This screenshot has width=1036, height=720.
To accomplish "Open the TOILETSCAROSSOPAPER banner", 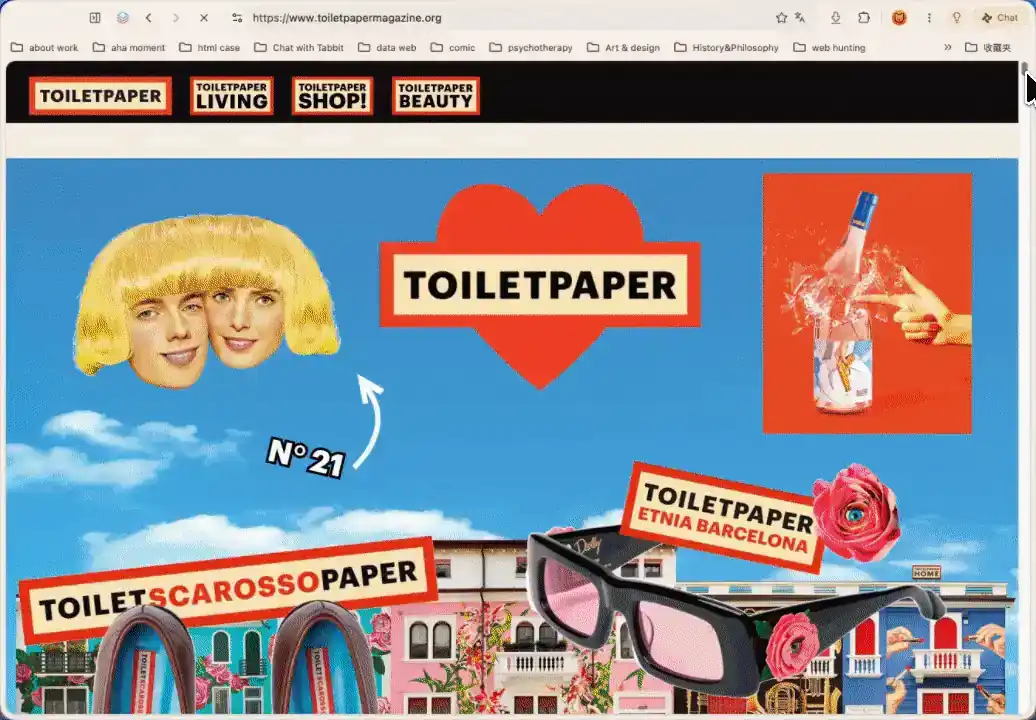I will click(228, 589).
